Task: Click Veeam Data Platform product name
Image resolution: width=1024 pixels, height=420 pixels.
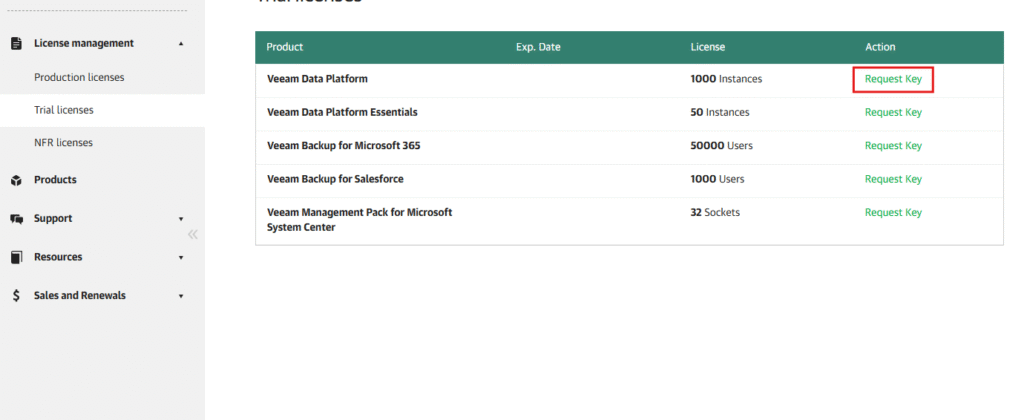Action: coord(317,79)
